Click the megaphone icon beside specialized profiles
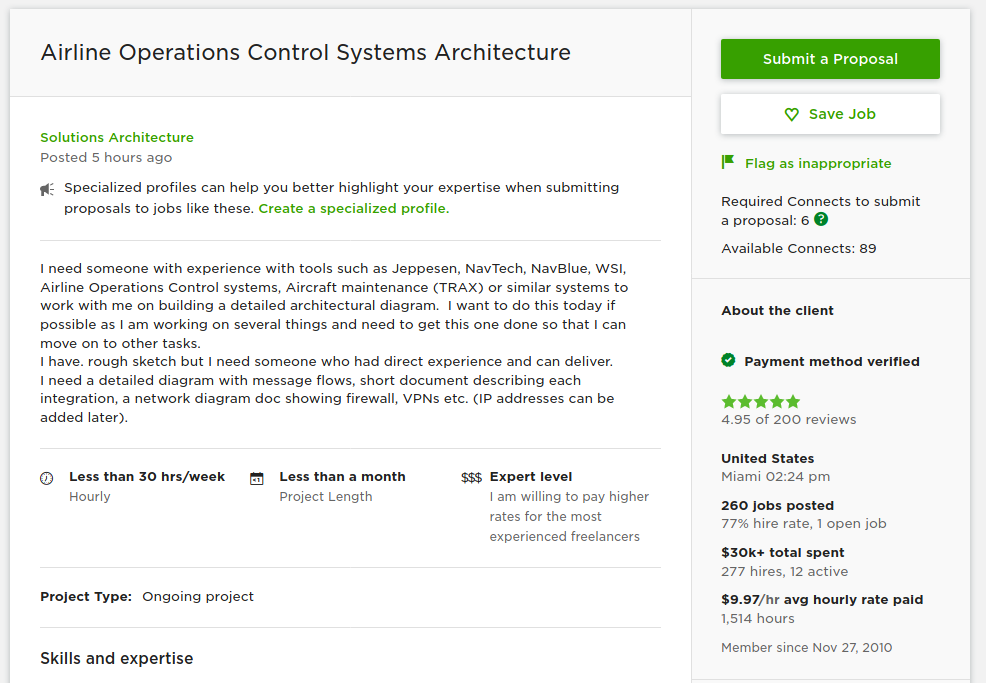 coord(47,188)
